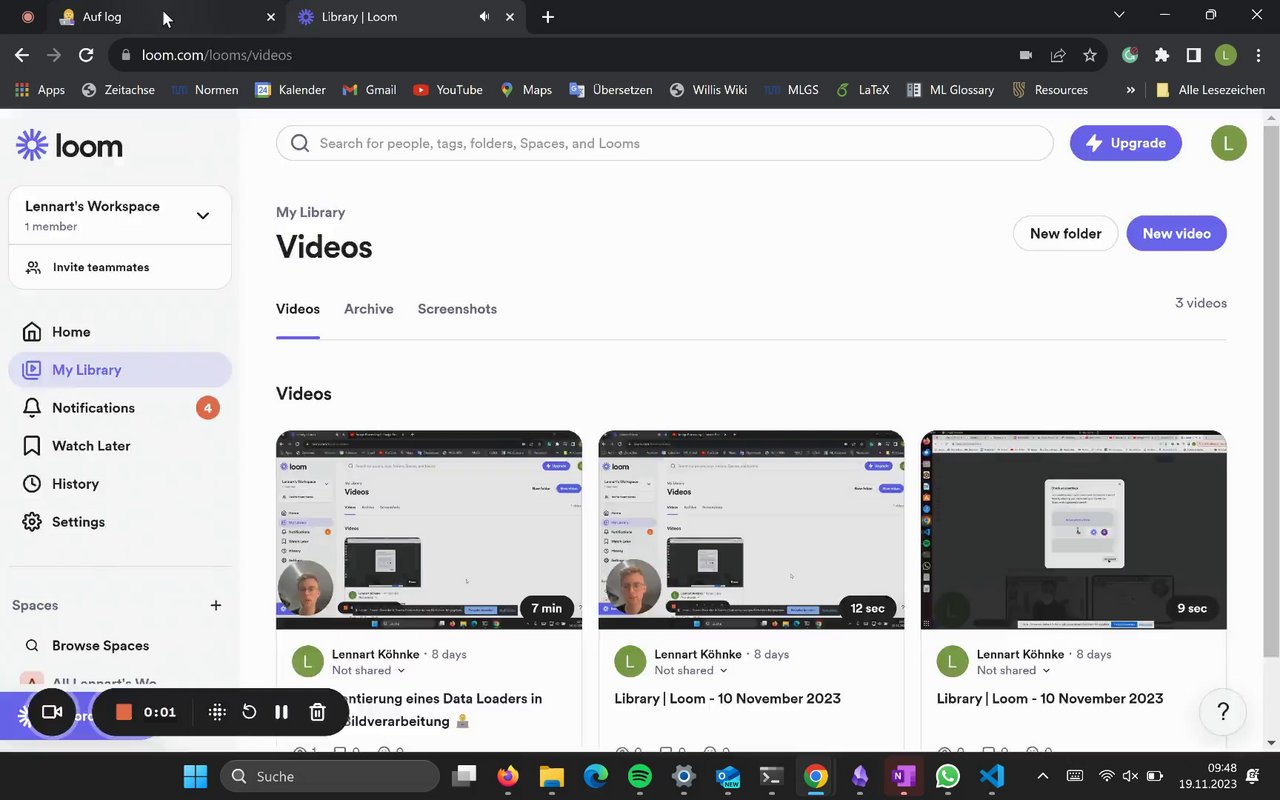Viewport: 1280px width, 800px height.
Task: Expand the Lennart's Workspace switcher
Action: 120,215
